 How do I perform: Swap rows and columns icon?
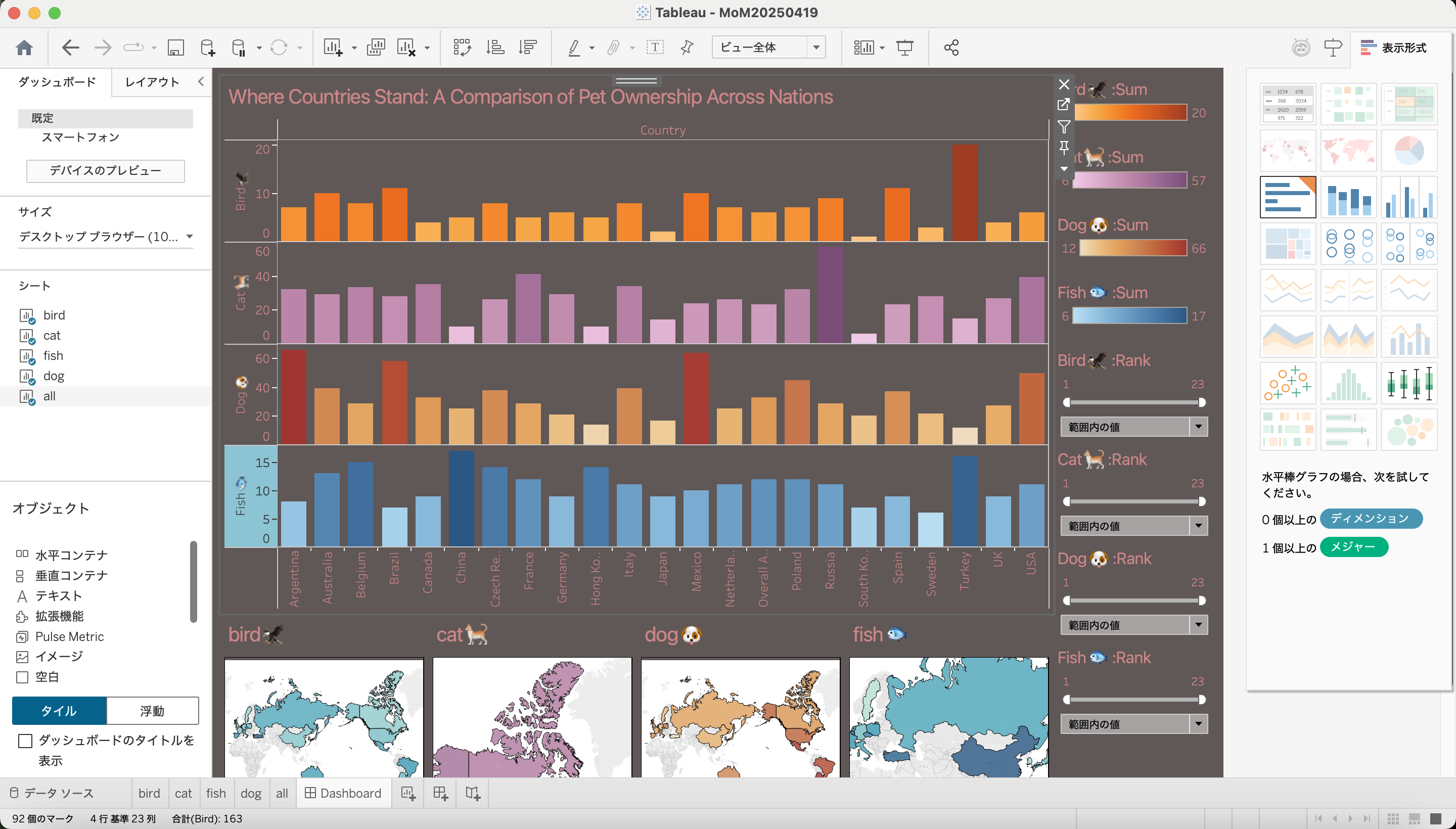462,47
